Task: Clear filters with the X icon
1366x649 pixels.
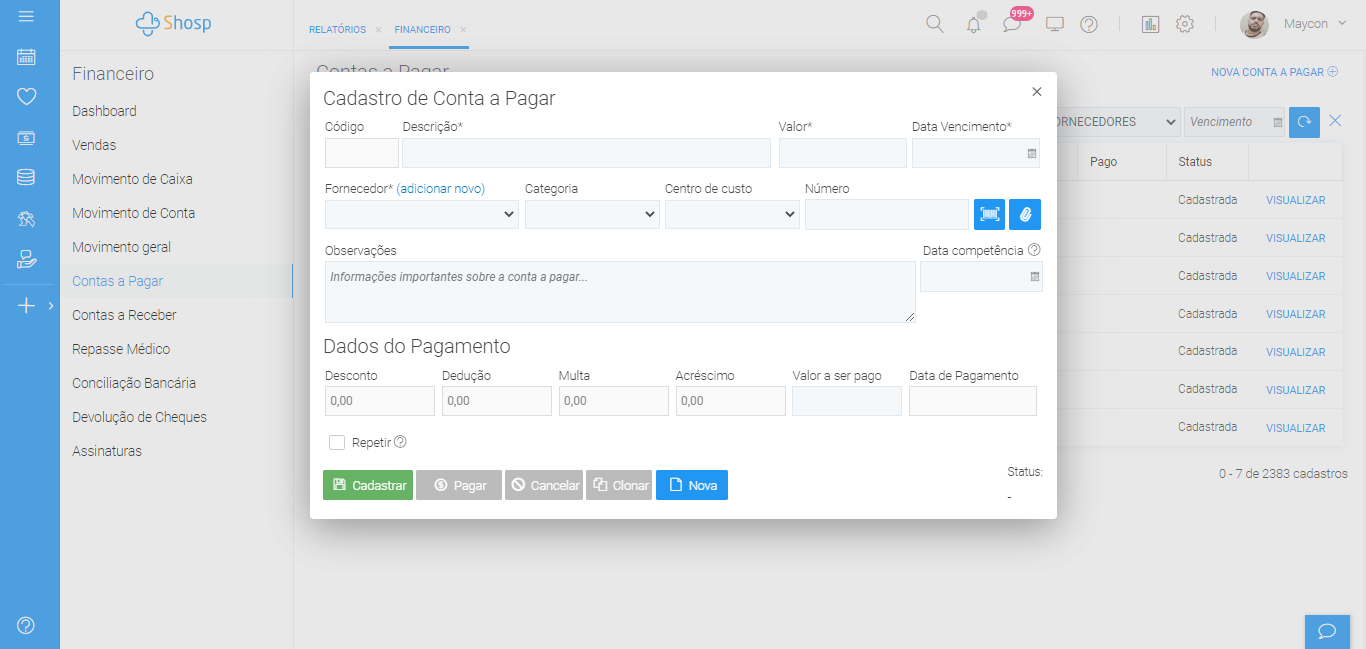Action: click(x=1335, y=121)
